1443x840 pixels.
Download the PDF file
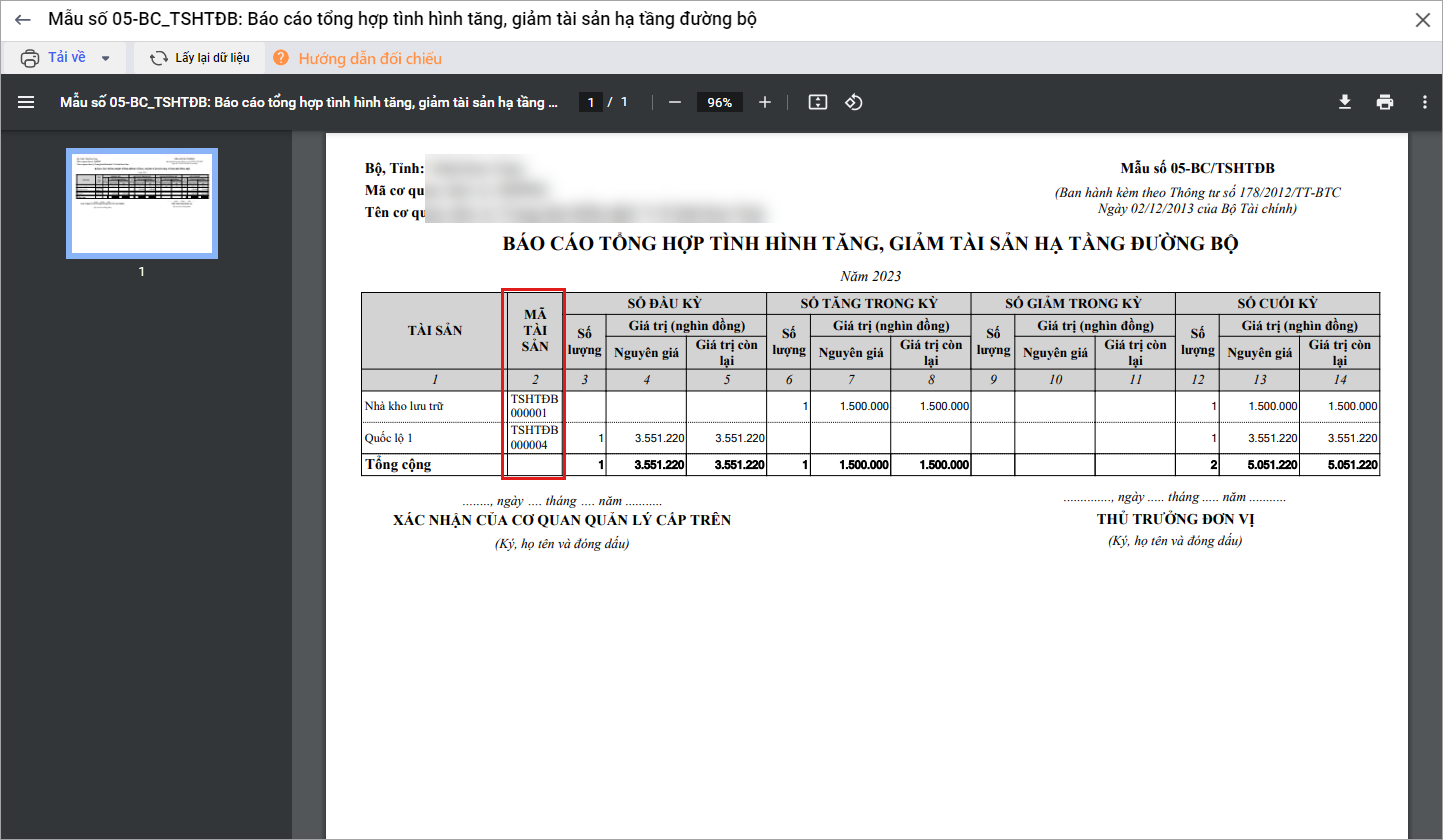point(1345,102)
